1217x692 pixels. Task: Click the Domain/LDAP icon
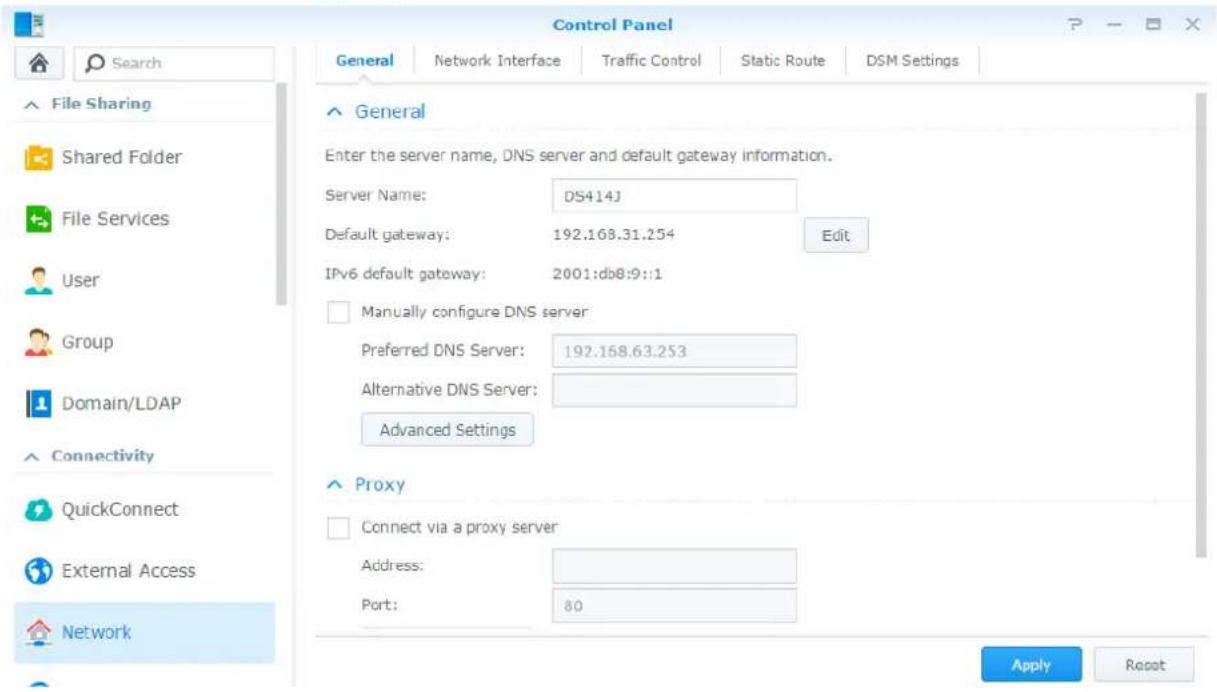click(39, 404)
